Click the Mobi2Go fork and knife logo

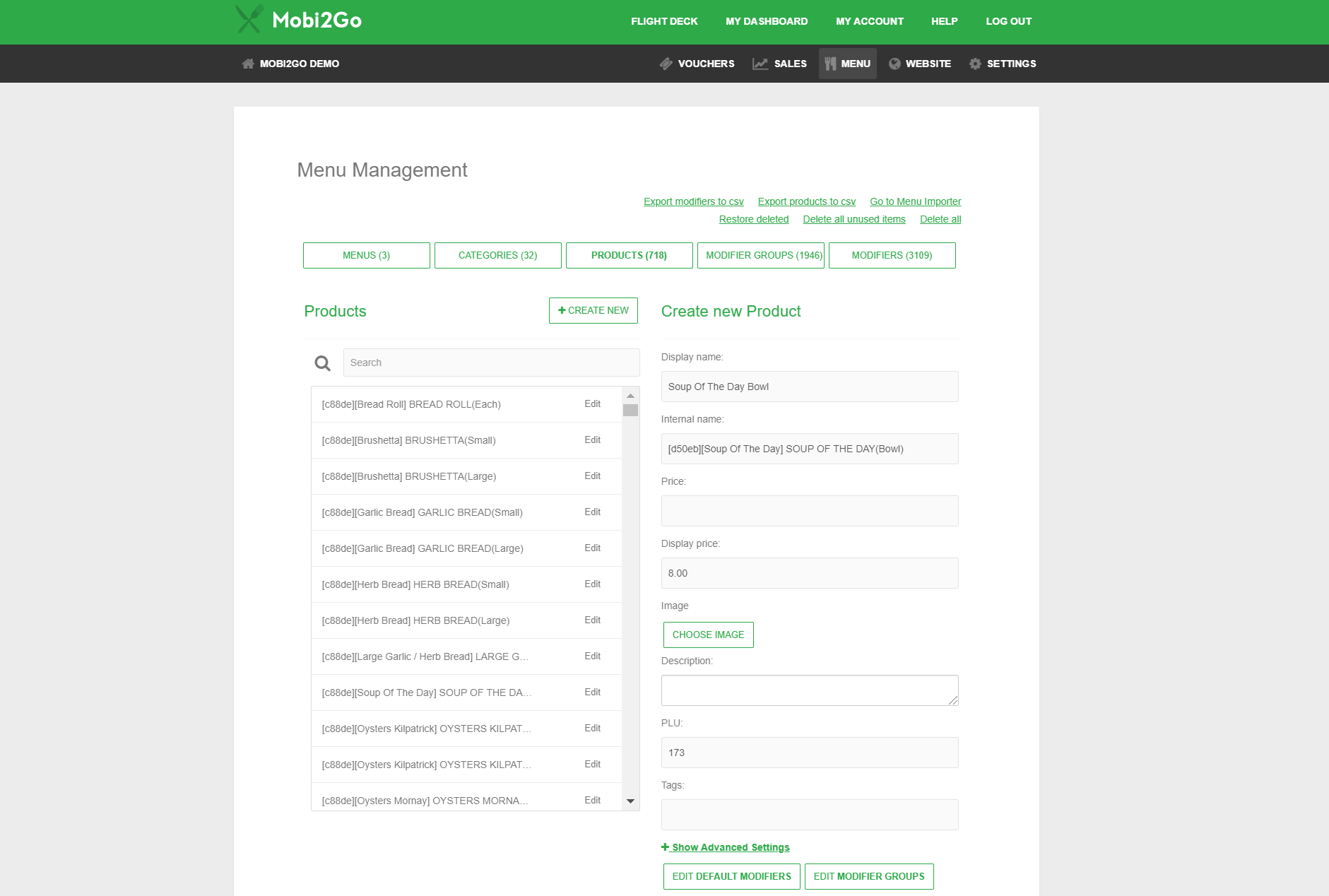[249, 20]
